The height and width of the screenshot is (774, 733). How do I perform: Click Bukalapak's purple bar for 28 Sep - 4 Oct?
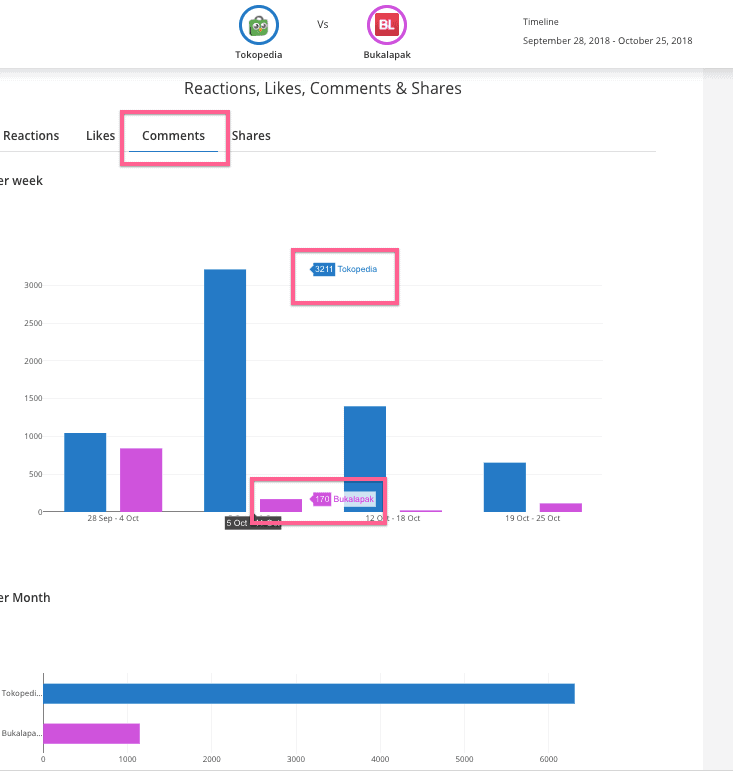pyautogui.click(x=141, y=480)
